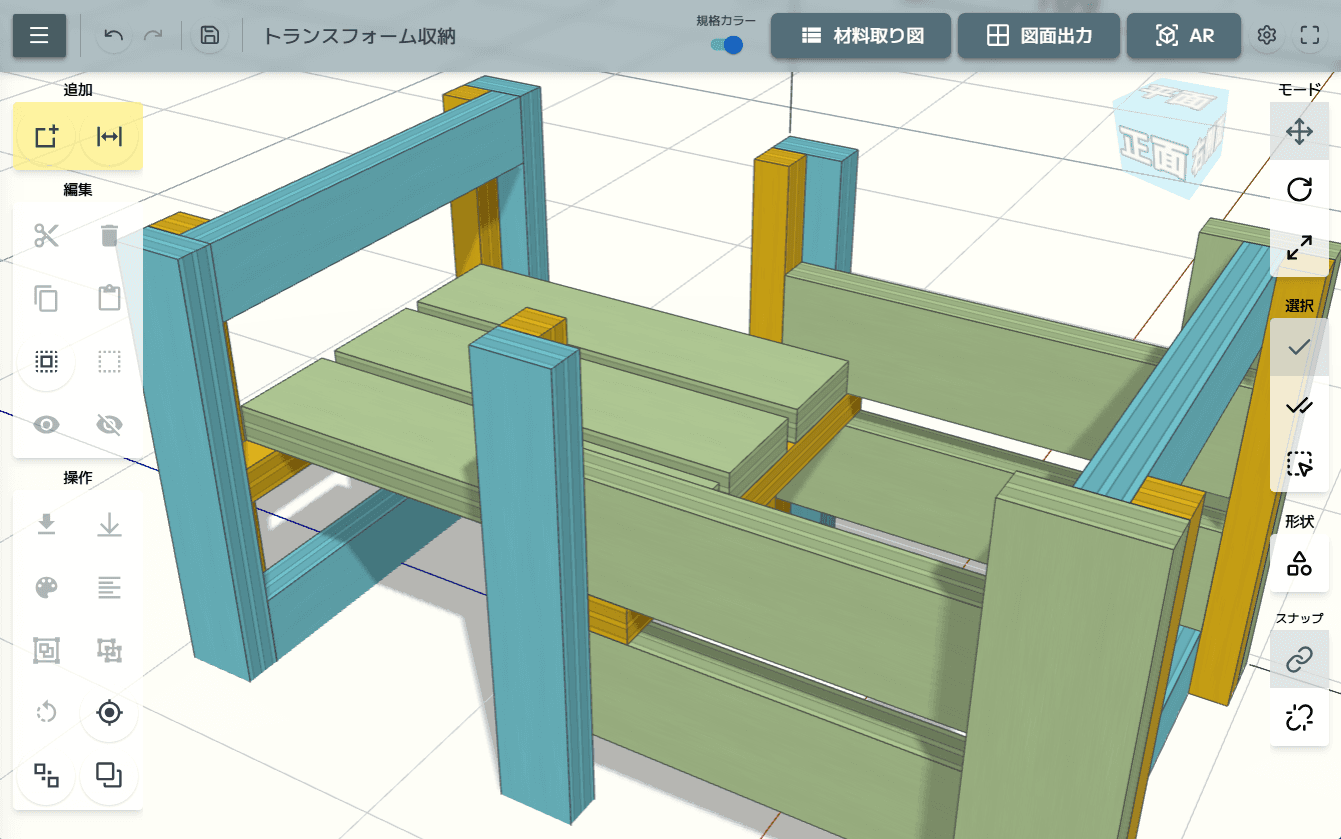The width and height of the screenshot is (1341, 839).
Task: Enable single selection checkmark mode
Action: pyautogui.click(x=1299, y=347)
